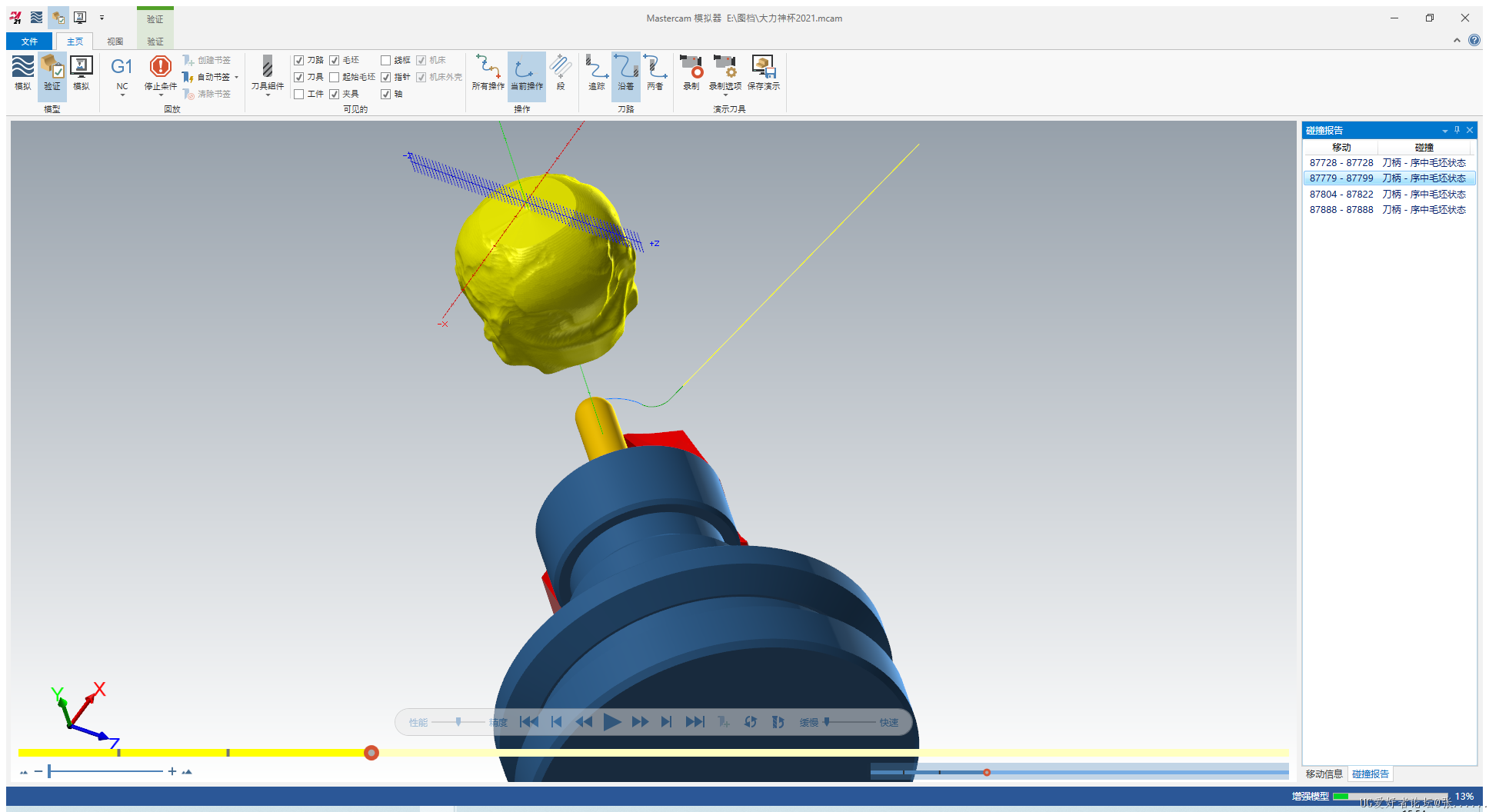Play the simulation backward
The image size is (1489, 812).
point(584,722)
